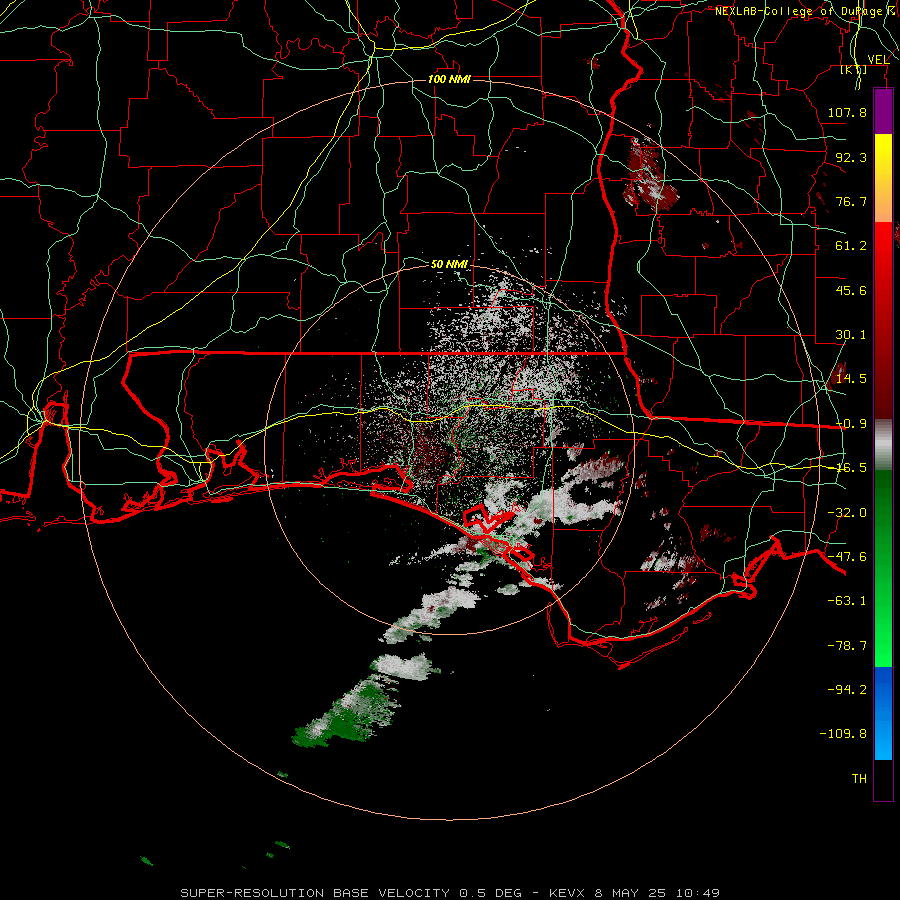This screenshot has height=900, width=900.
Task: Click the 50 NMI range ring label
Action: pyautogui.click(x=449, y=264)
